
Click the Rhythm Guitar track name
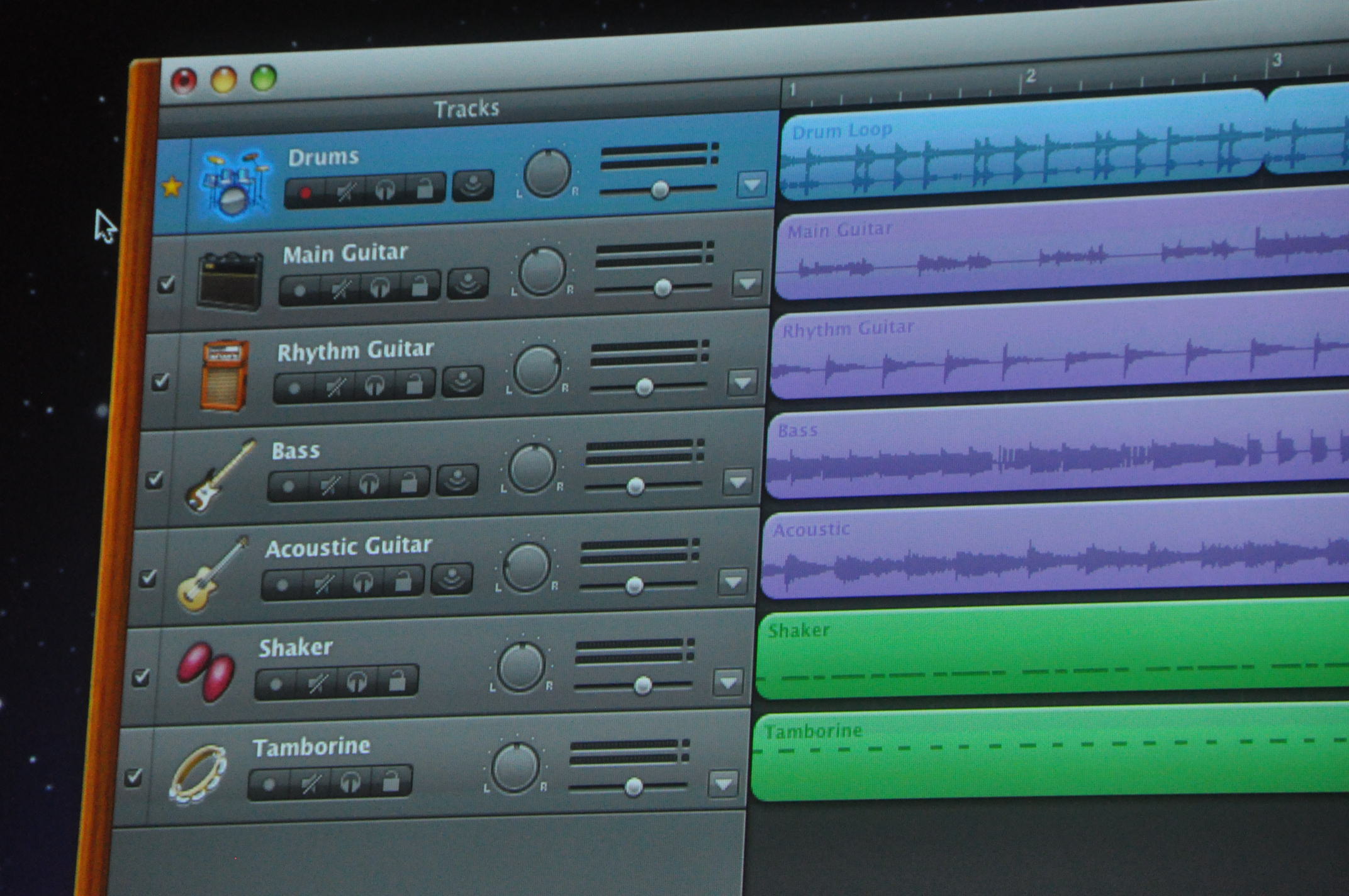coord(355,351)
